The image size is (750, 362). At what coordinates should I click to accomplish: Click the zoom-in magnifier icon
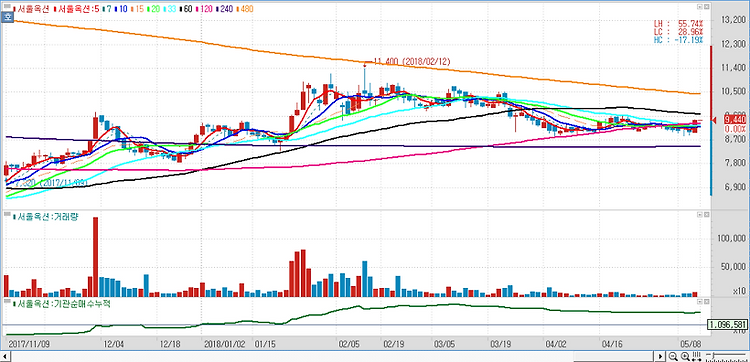[x=685, y=356]
